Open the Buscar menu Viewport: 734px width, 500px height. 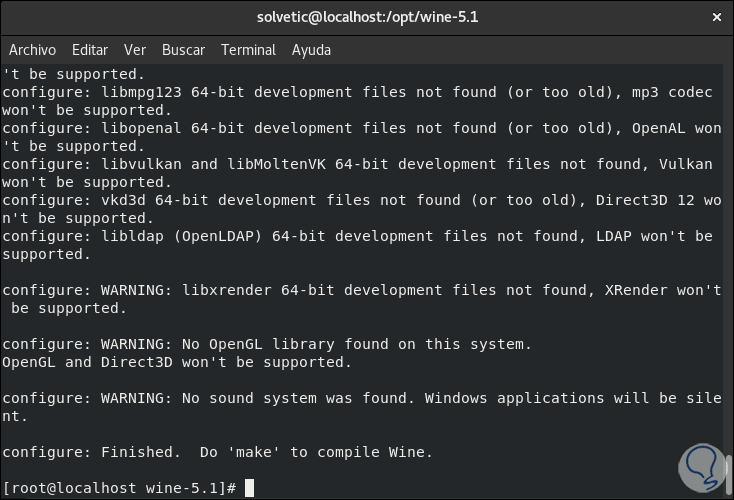pyautogui.click(x=183, y=50)
